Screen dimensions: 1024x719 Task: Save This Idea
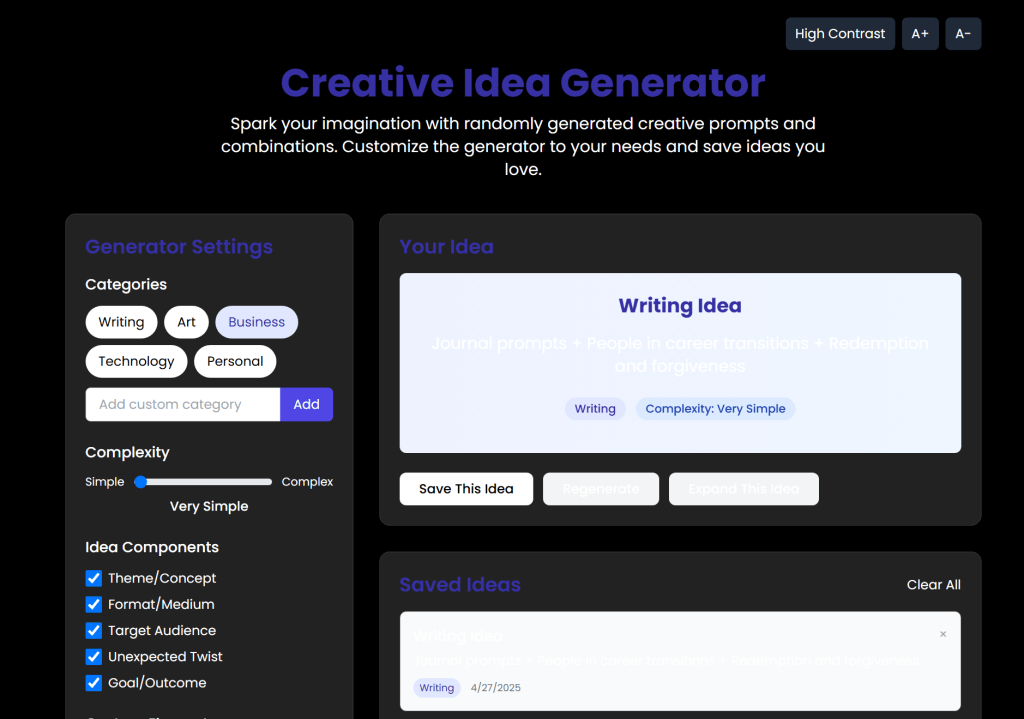[x=466, y=489]
